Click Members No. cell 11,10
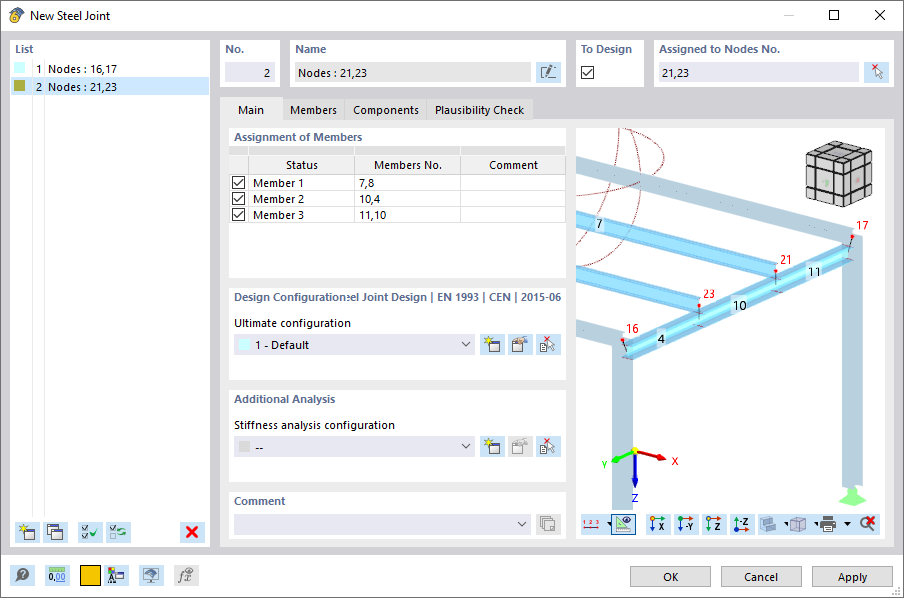This screenshot has width=904, height=598. tap(407, 215)
